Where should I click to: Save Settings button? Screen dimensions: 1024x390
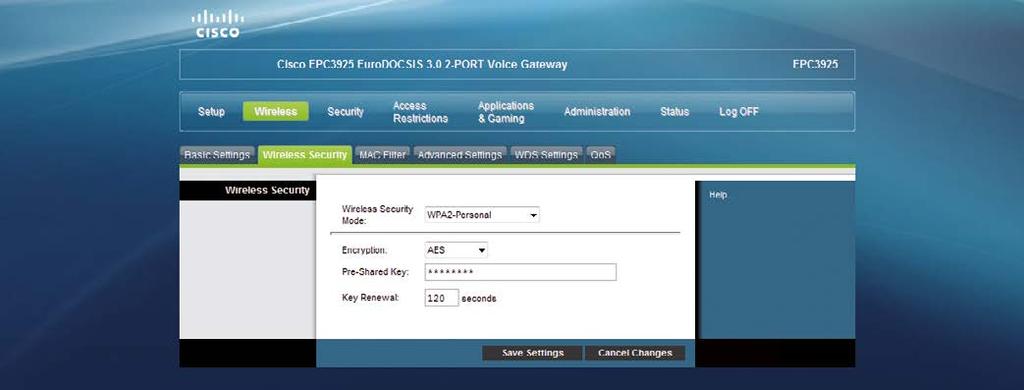532,353
